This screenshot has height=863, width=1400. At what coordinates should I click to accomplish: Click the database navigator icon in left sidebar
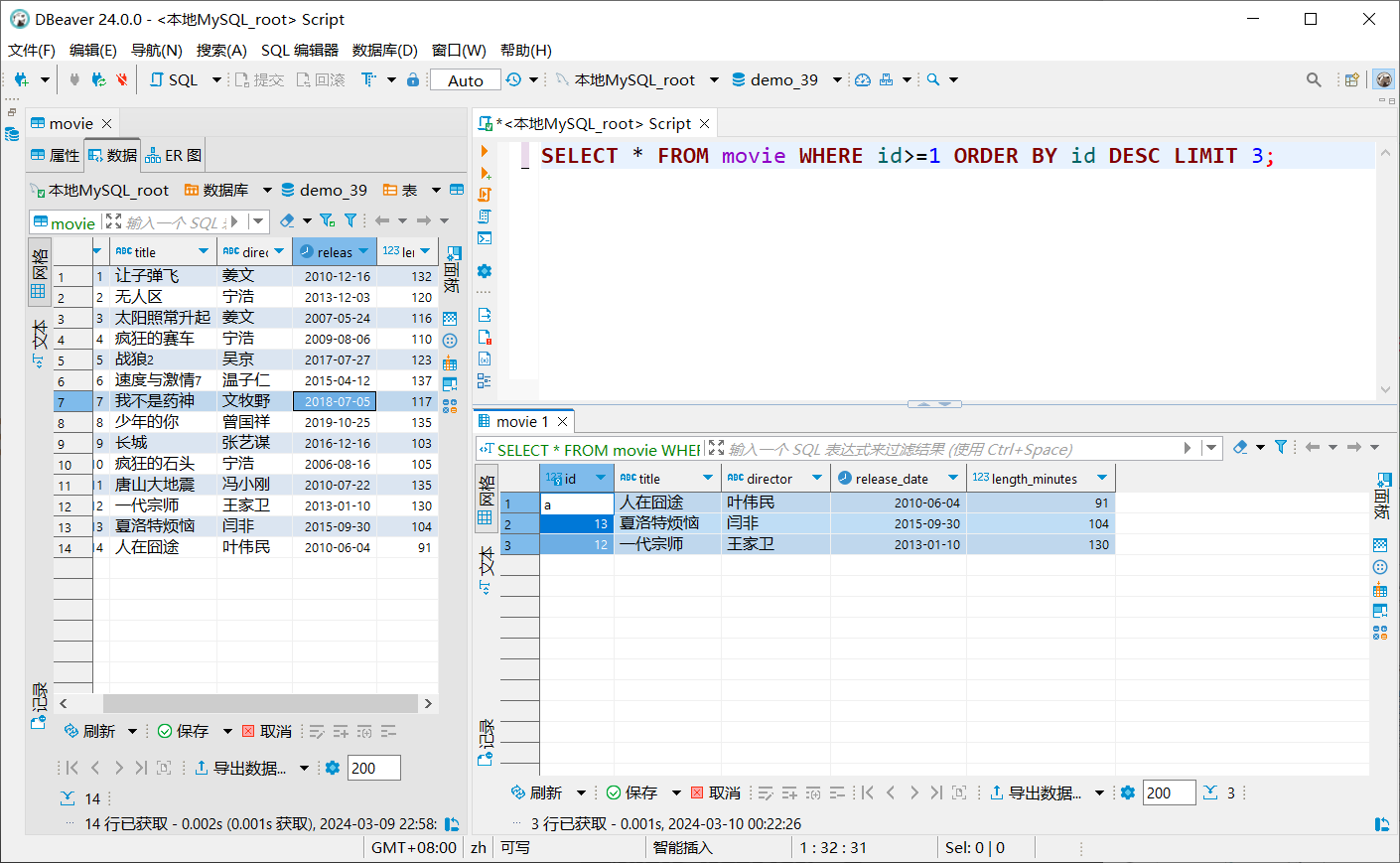point(12,134)
